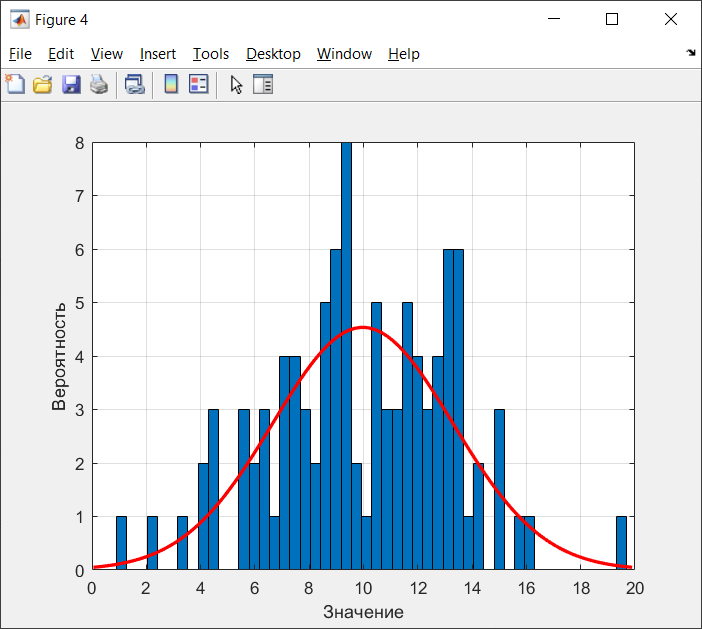Viewport: 702px width, 629px height.
Task: Insert a colorbar using the toolbar icon
Action: (171, 84)
